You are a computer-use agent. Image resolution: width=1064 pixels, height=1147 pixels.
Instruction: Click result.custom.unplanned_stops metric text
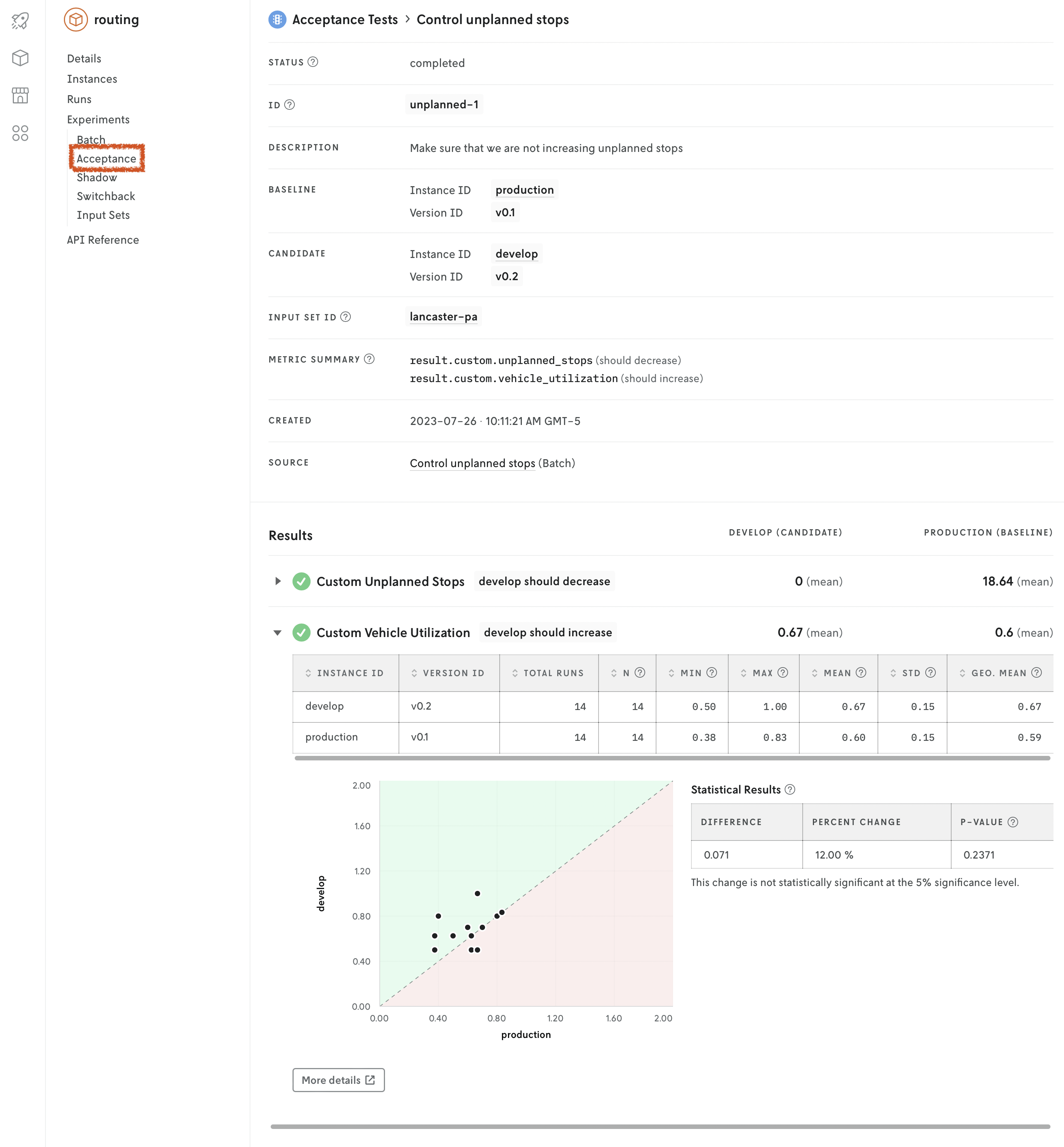click(x=501, y=360)
